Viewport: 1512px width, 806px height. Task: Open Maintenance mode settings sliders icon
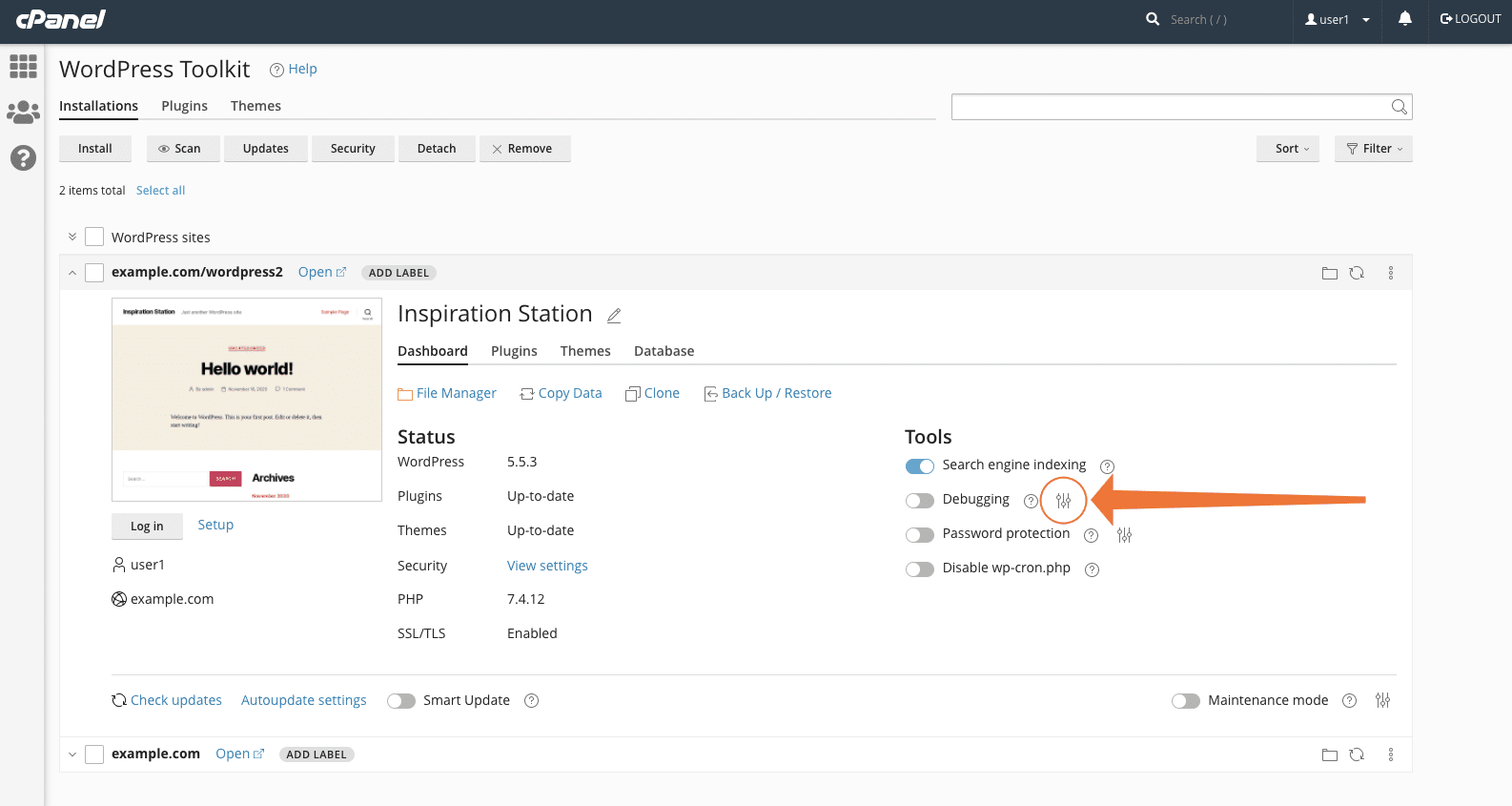[x=1382, y=700]
